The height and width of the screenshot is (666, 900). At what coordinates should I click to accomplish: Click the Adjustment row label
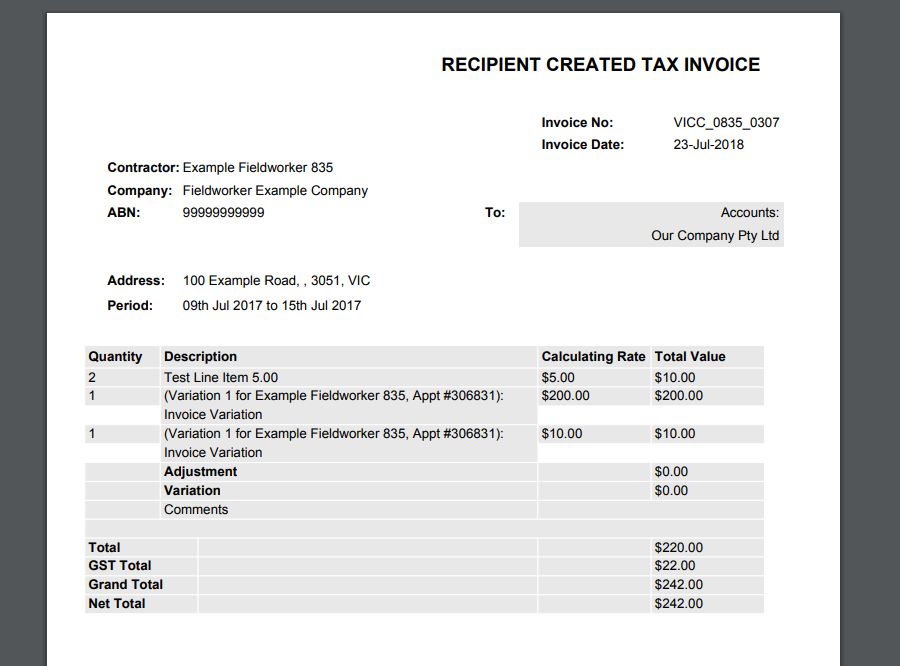200,471
